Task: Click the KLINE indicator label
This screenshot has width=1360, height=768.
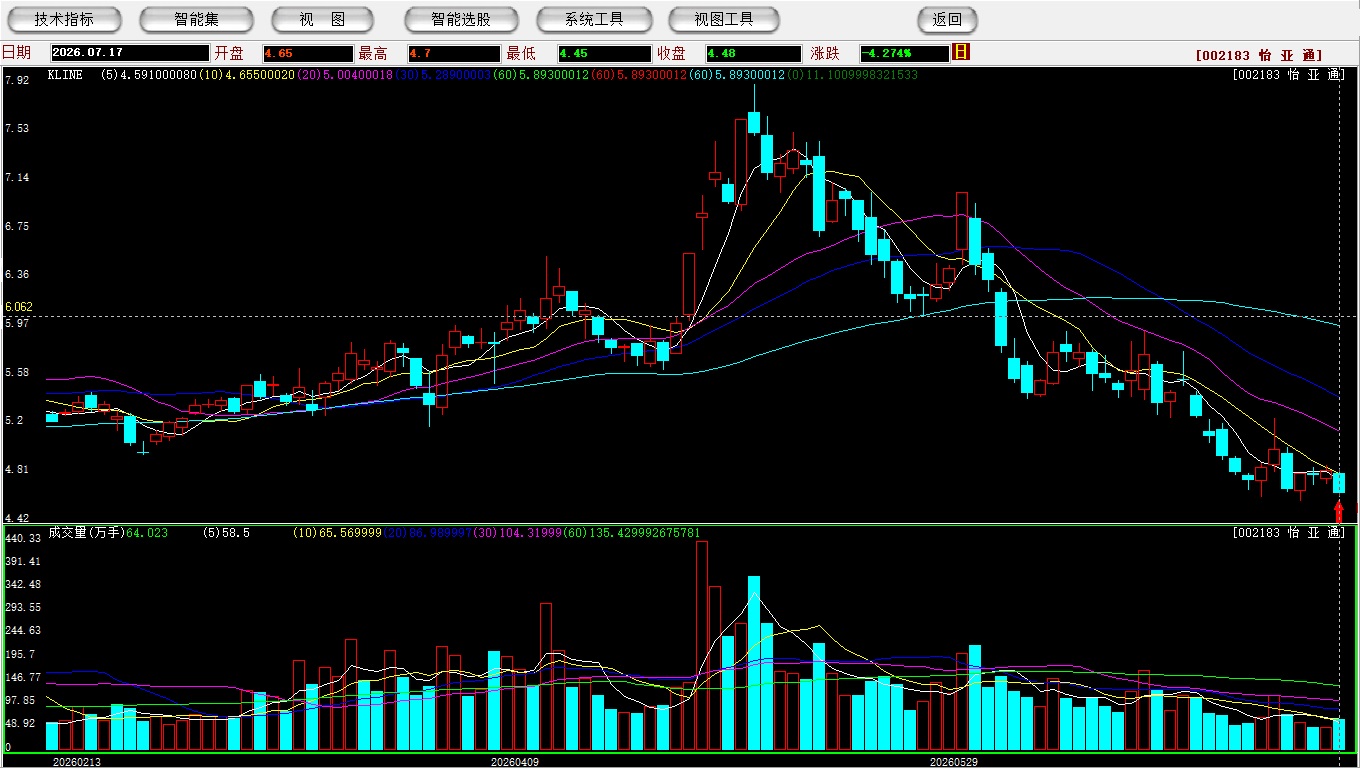Action: (x=65, y=75)
